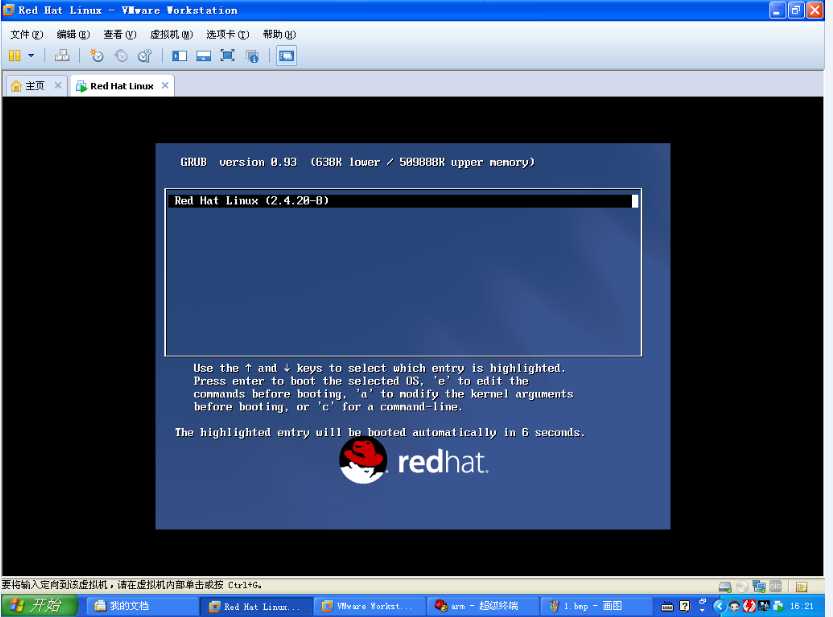Click Red Hat Linux taskbar button
Image resolution: width=833 pixels, height=617 pixels.
click(256, 606)
